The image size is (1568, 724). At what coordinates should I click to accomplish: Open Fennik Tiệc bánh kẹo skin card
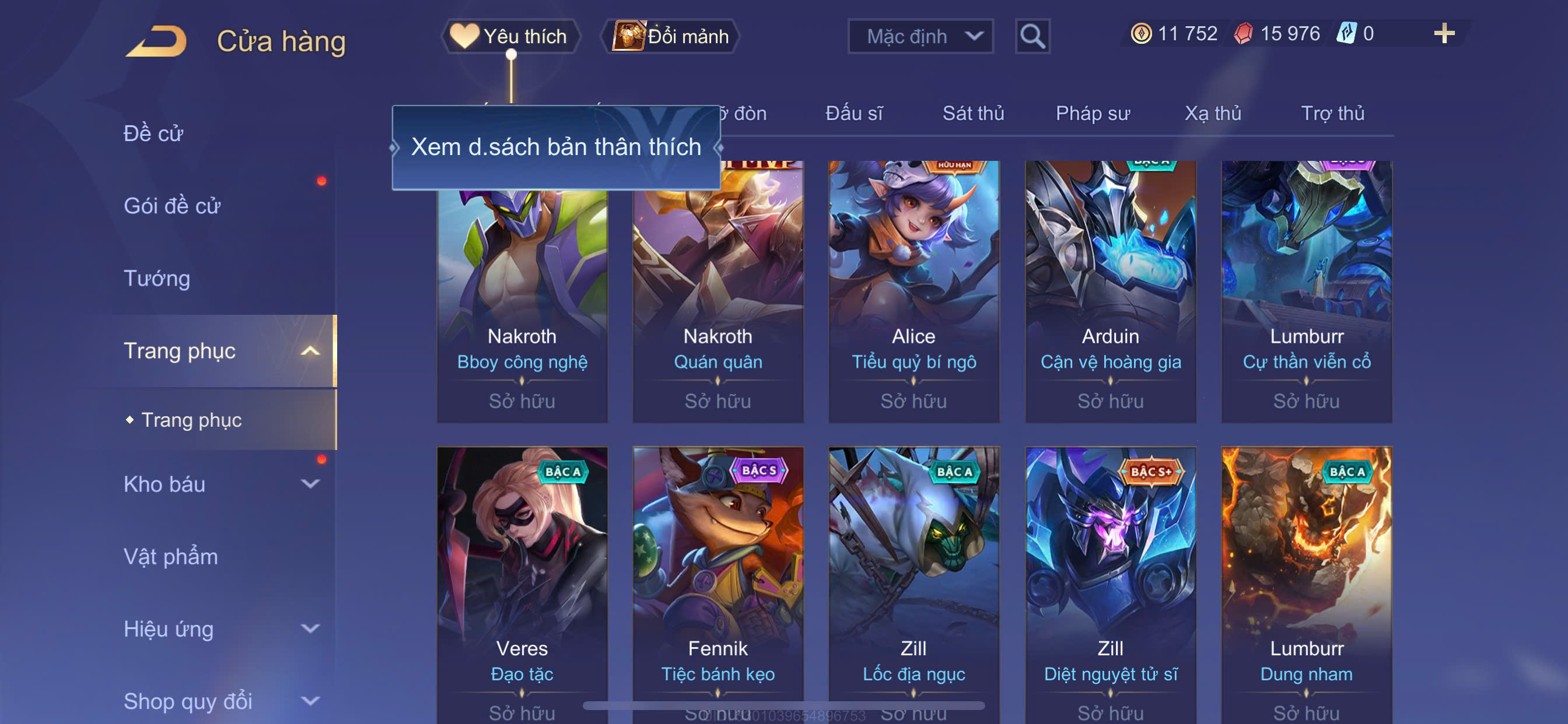coord(717,585)
